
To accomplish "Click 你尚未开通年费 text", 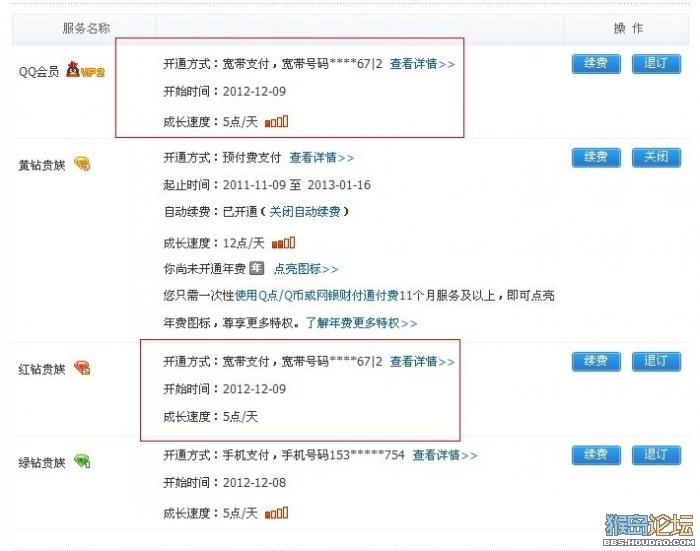I will pyautogui.click(x=204, y=268).
